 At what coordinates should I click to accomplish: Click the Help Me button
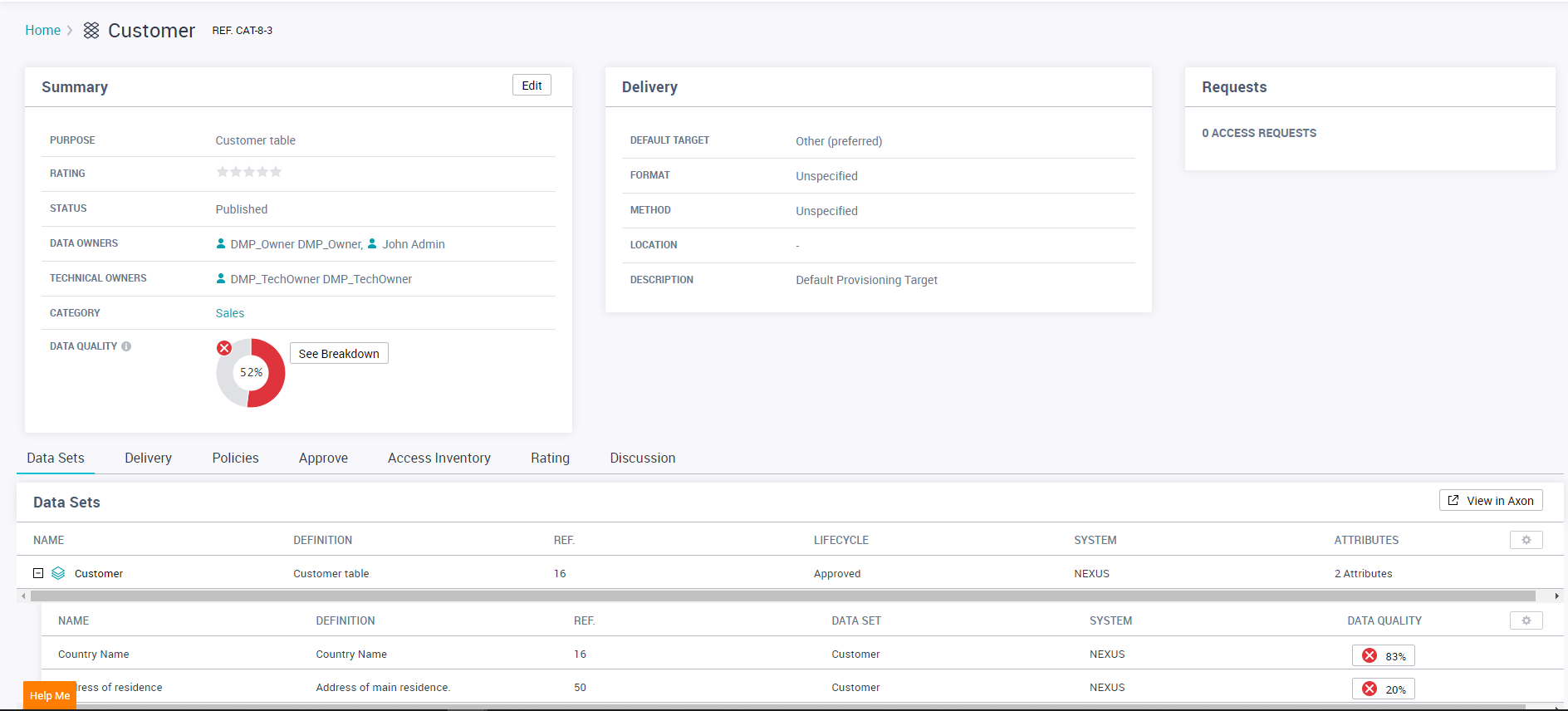(x=50, y=695)
